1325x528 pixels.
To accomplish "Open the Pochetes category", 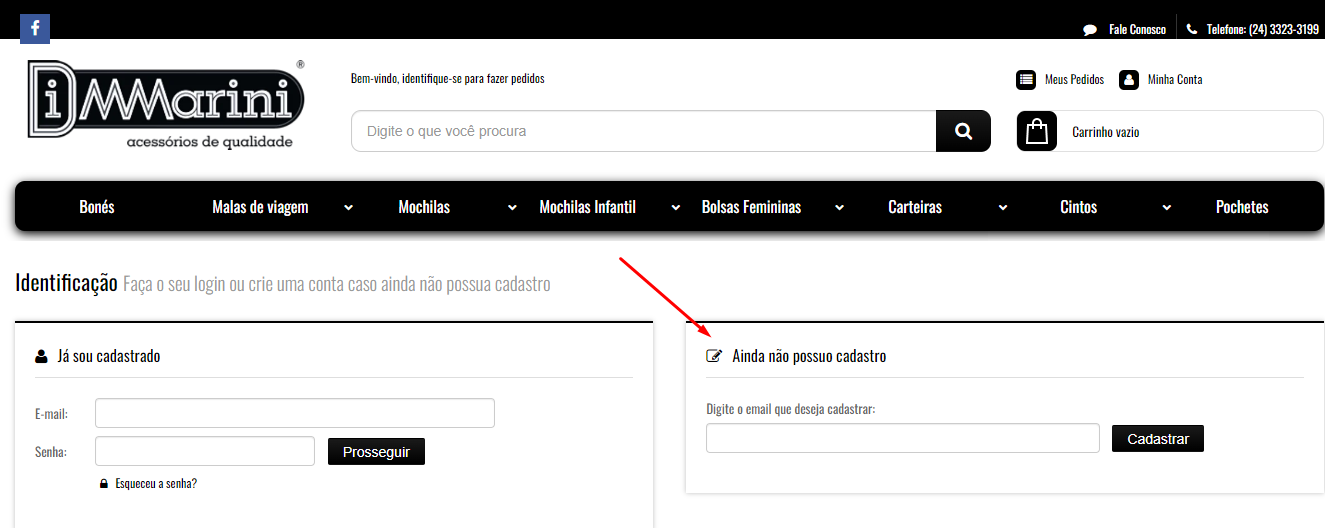I will point(1242,207).
